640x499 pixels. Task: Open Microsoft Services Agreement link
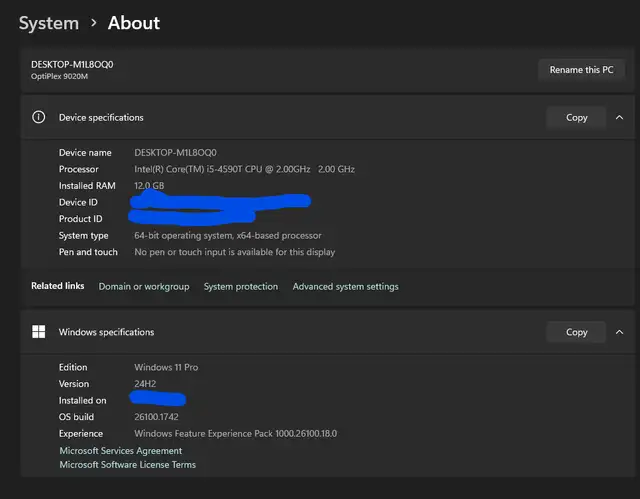pos(121,450)
